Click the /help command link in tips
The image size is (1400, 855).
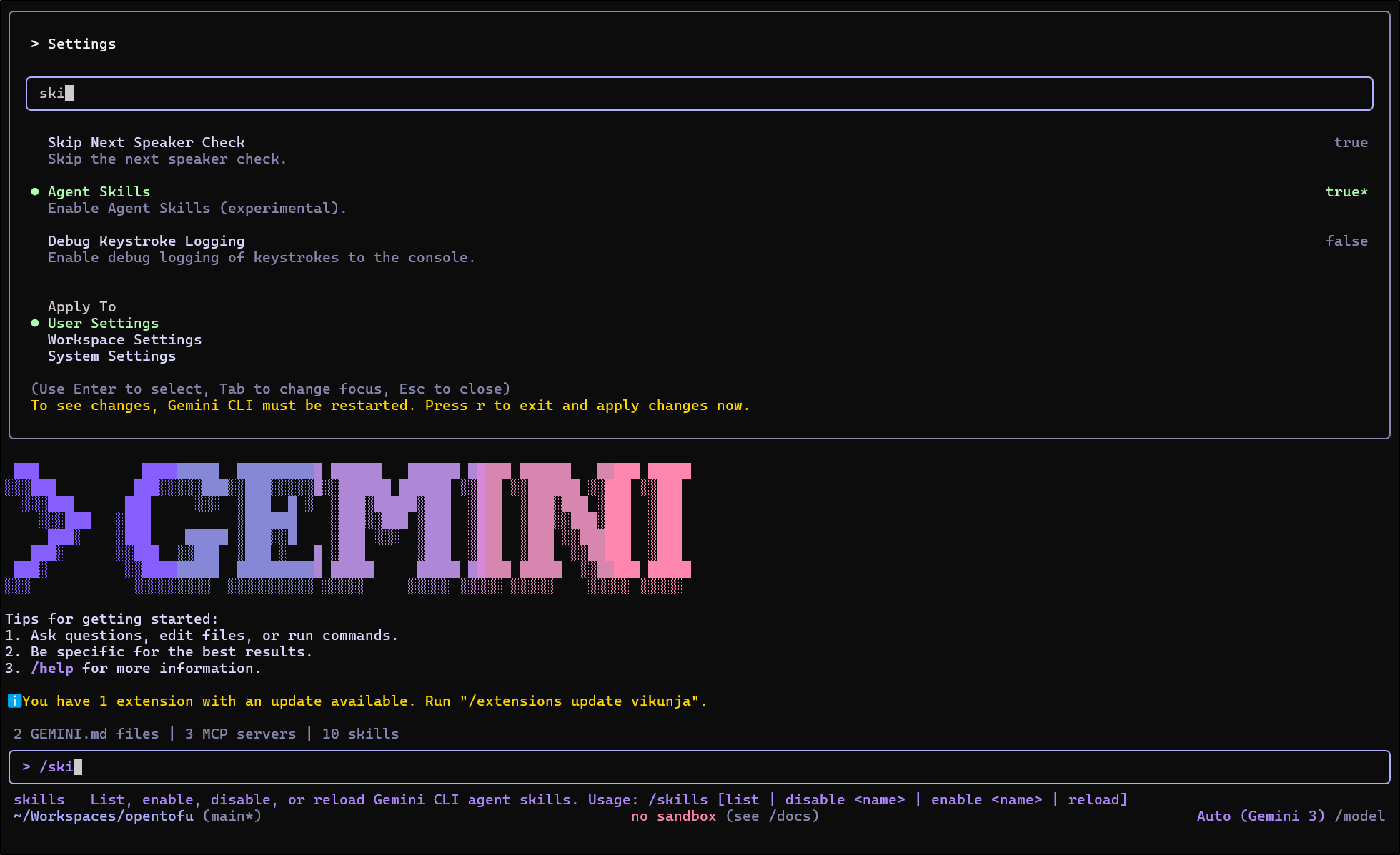point(52,668)
